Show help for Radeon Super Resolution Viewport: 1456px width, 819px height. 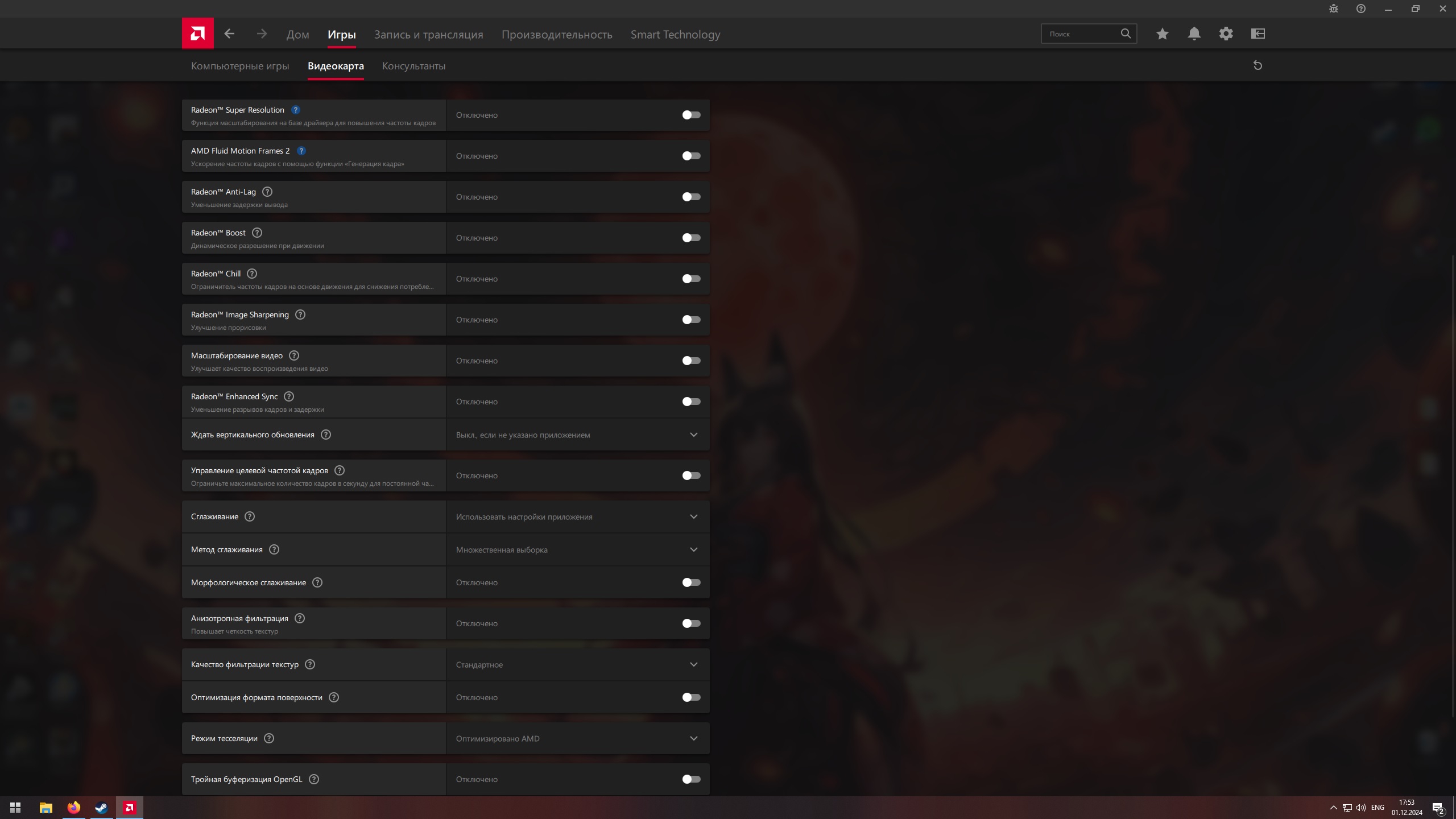tap(296, 110)
